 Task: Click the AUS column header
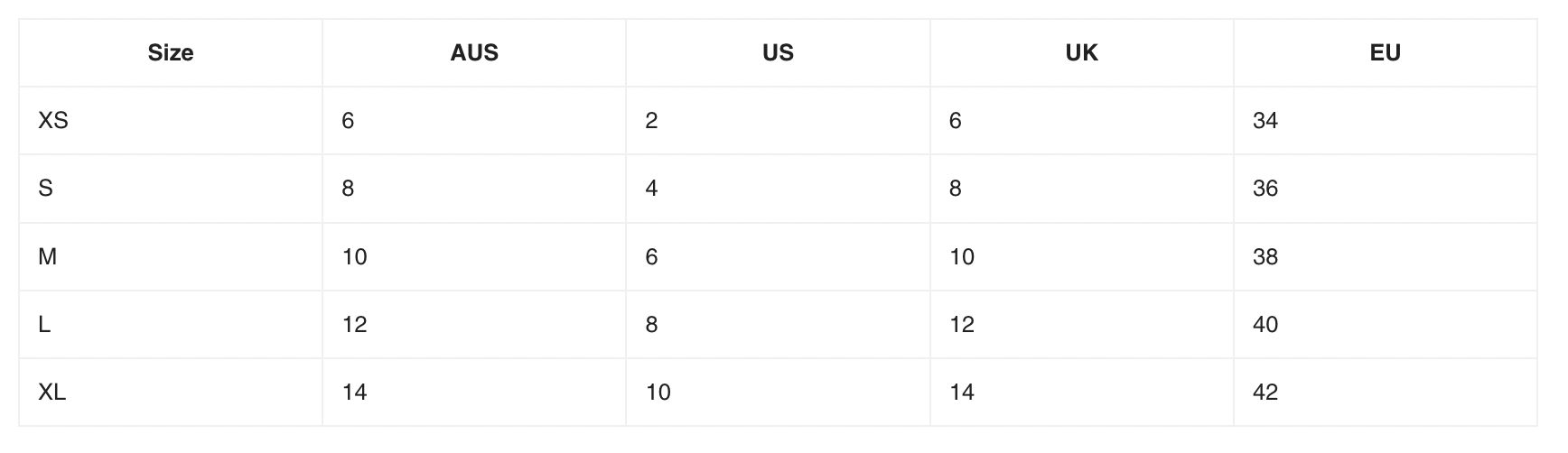[474, 53]
